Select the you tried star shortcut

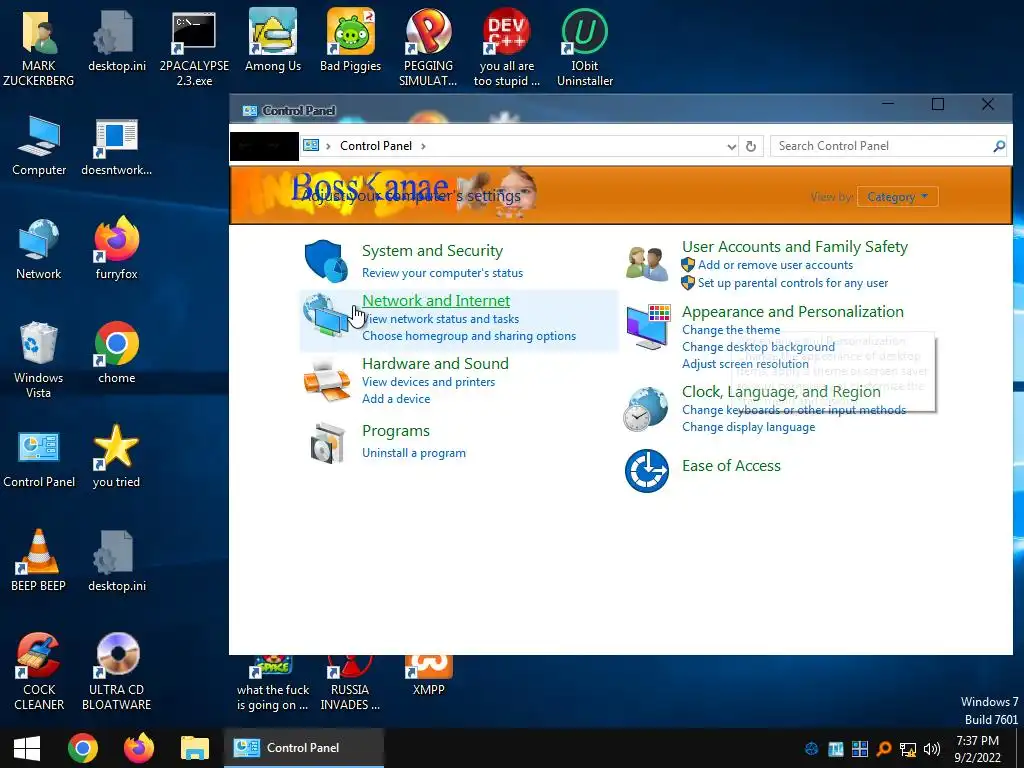[x=116, y=456]
